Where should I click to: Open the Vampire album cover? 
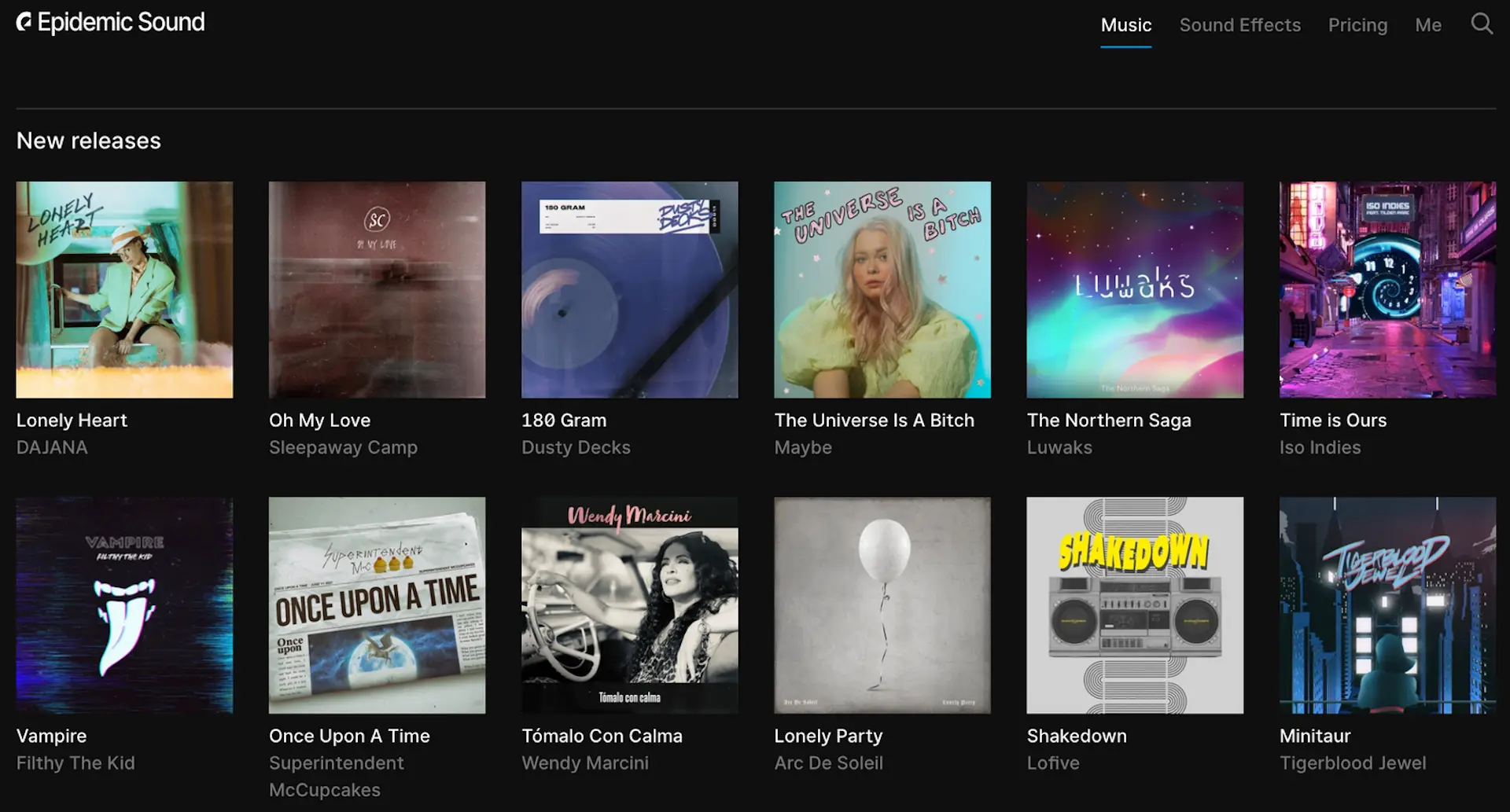click(124, 605)
